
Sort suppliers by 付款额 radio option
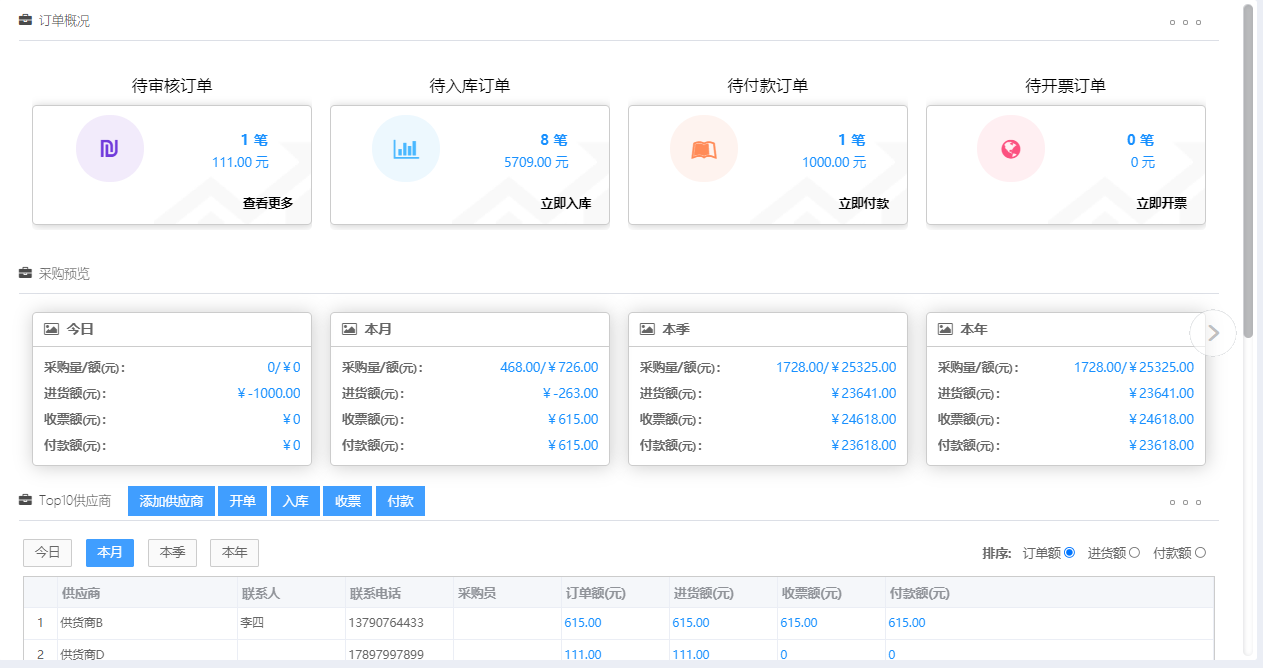[x=1200, y=552]
